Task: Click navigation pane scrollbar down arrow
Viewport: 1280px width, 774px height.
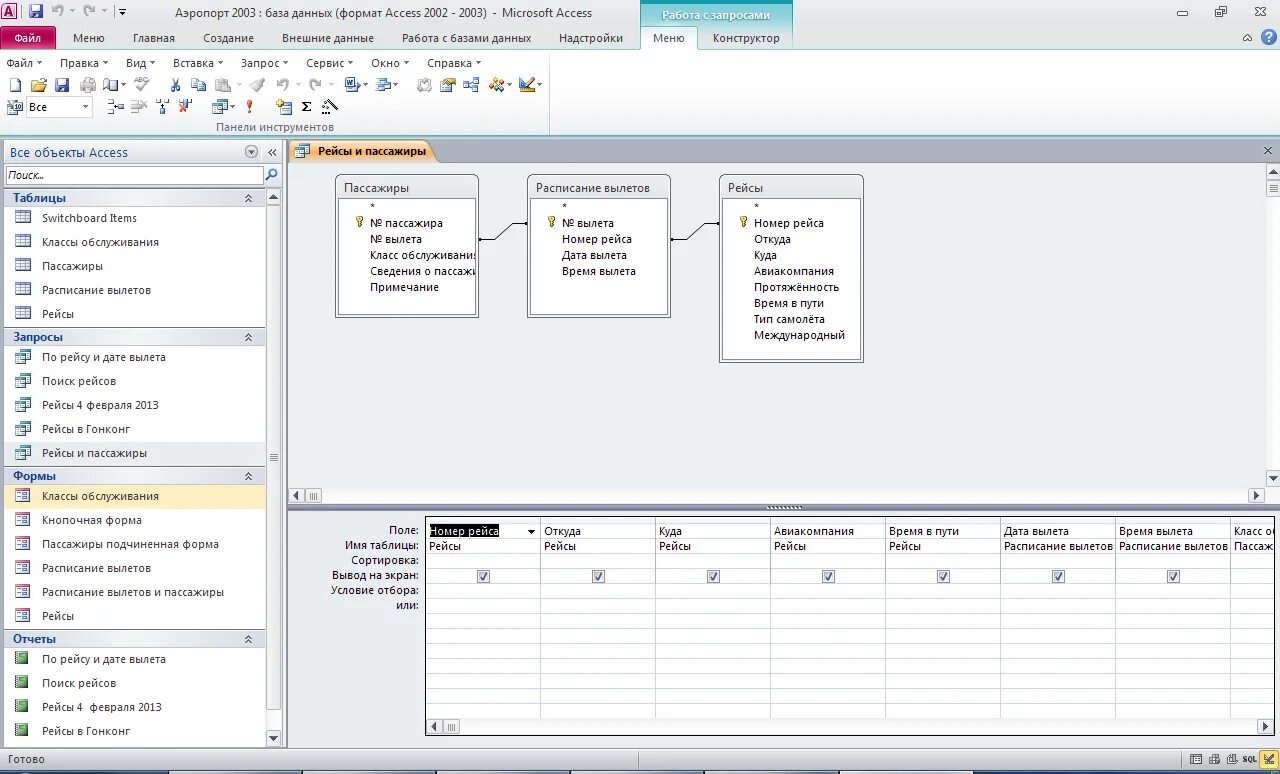Action: (x=274, y=738)
